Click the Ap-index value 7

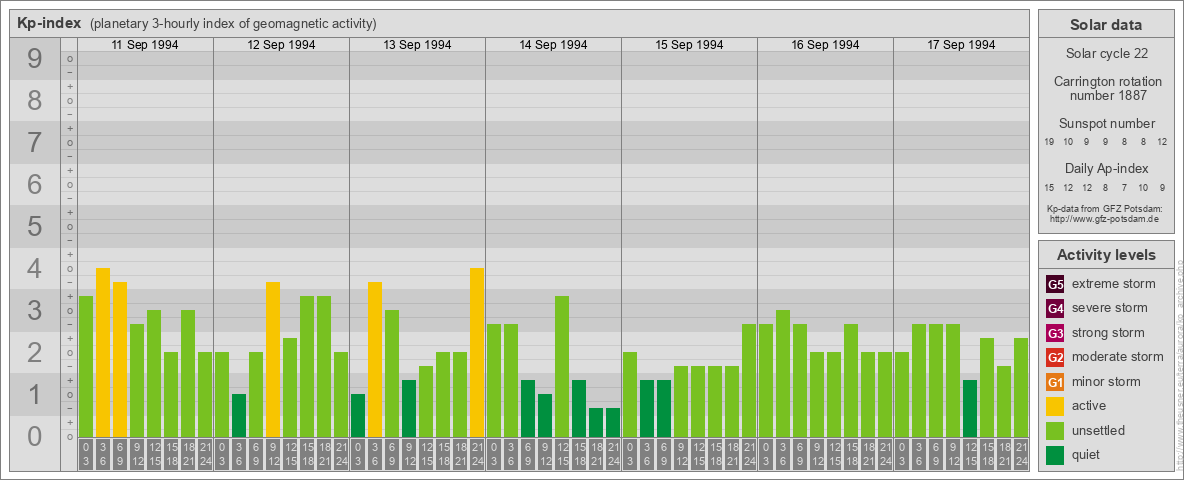tap(1125, 187)
